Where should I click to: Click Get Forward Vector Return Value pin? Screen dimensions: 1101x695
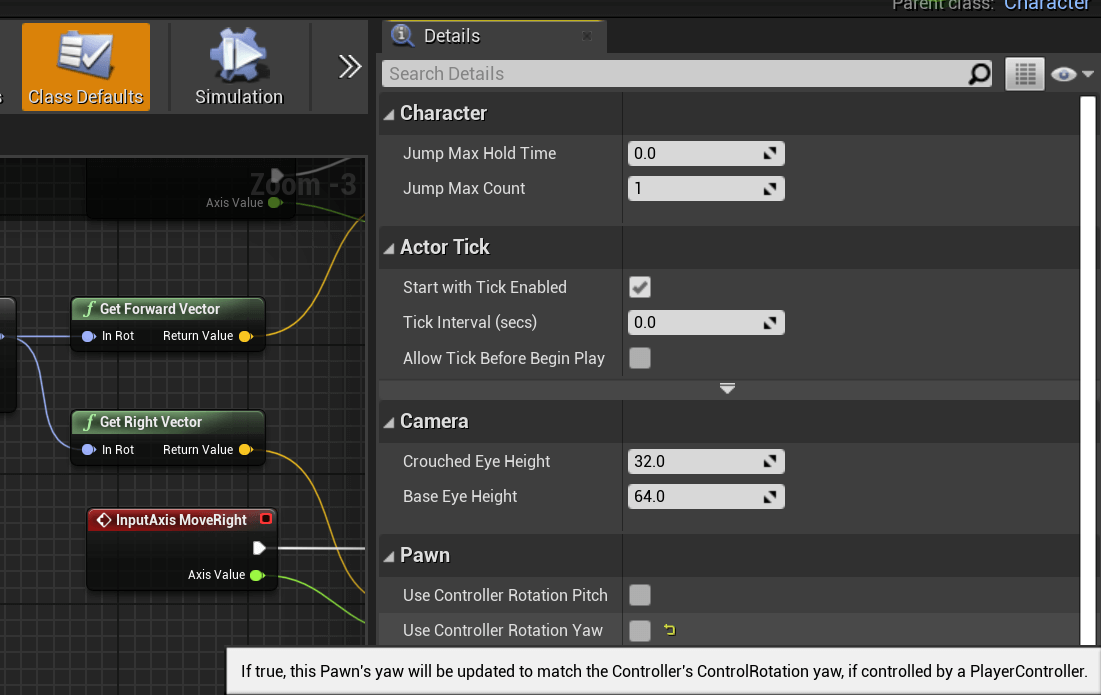click(x=245, y=336)
